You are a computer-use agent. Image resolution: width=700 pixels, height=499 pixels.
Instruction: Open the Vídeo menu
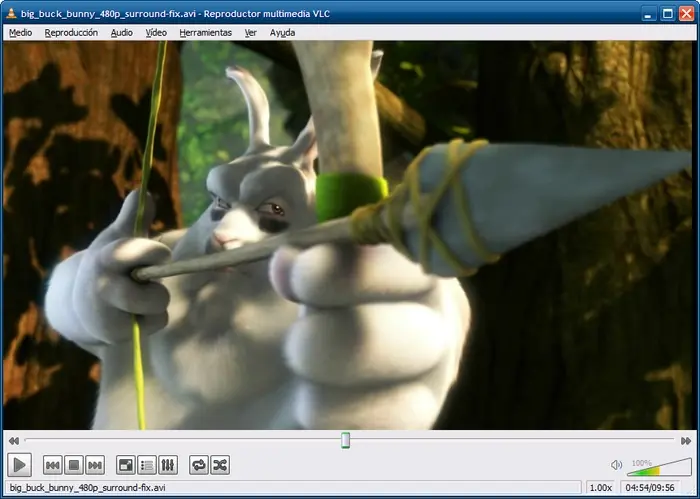156,33
